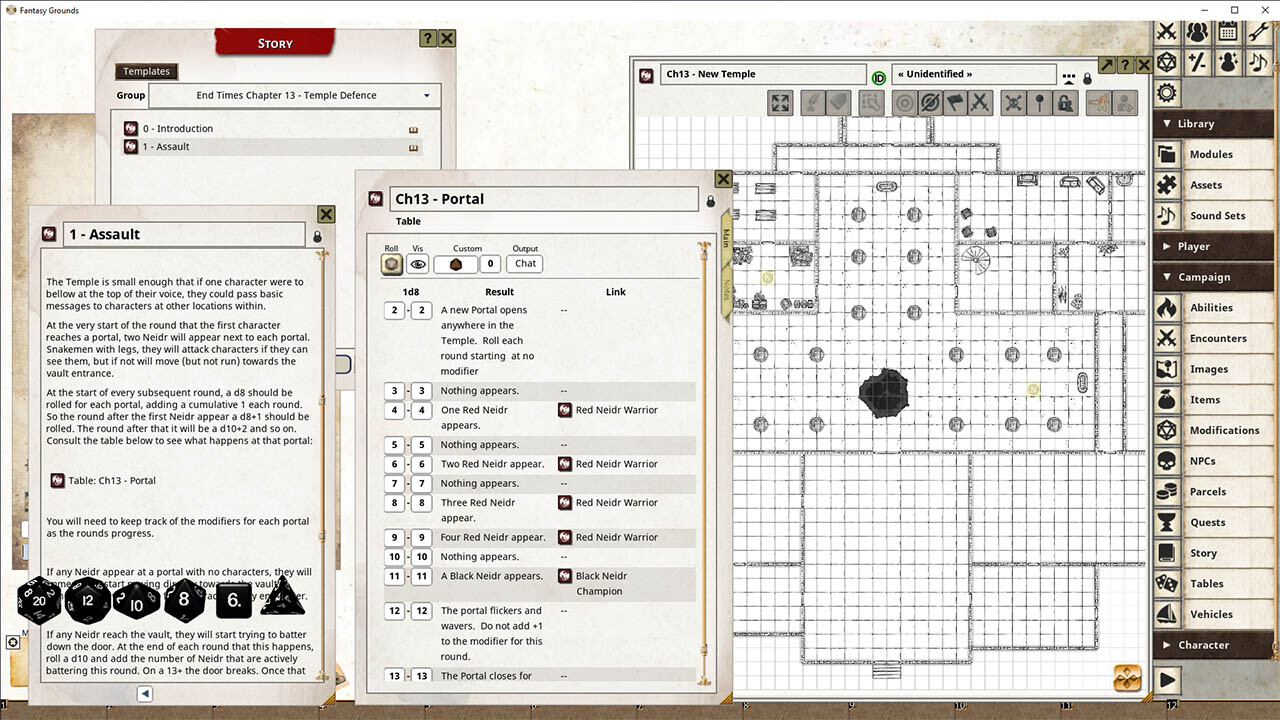The width and height of the screenshot is (1280, 720).
Task: Click the modifiers +/- icon
Action: (x=1197, y=63)
